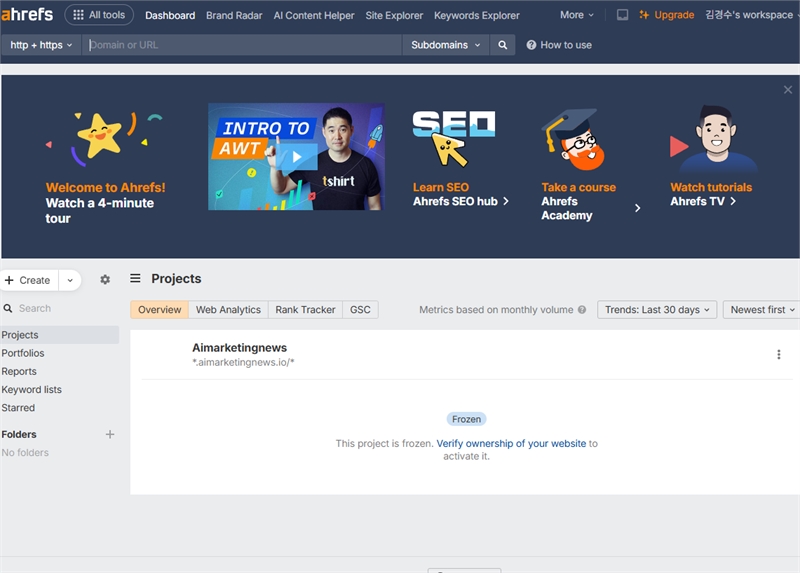Select Projects in the sidebar
800x573 pixels.
click(x=60, y=335)
